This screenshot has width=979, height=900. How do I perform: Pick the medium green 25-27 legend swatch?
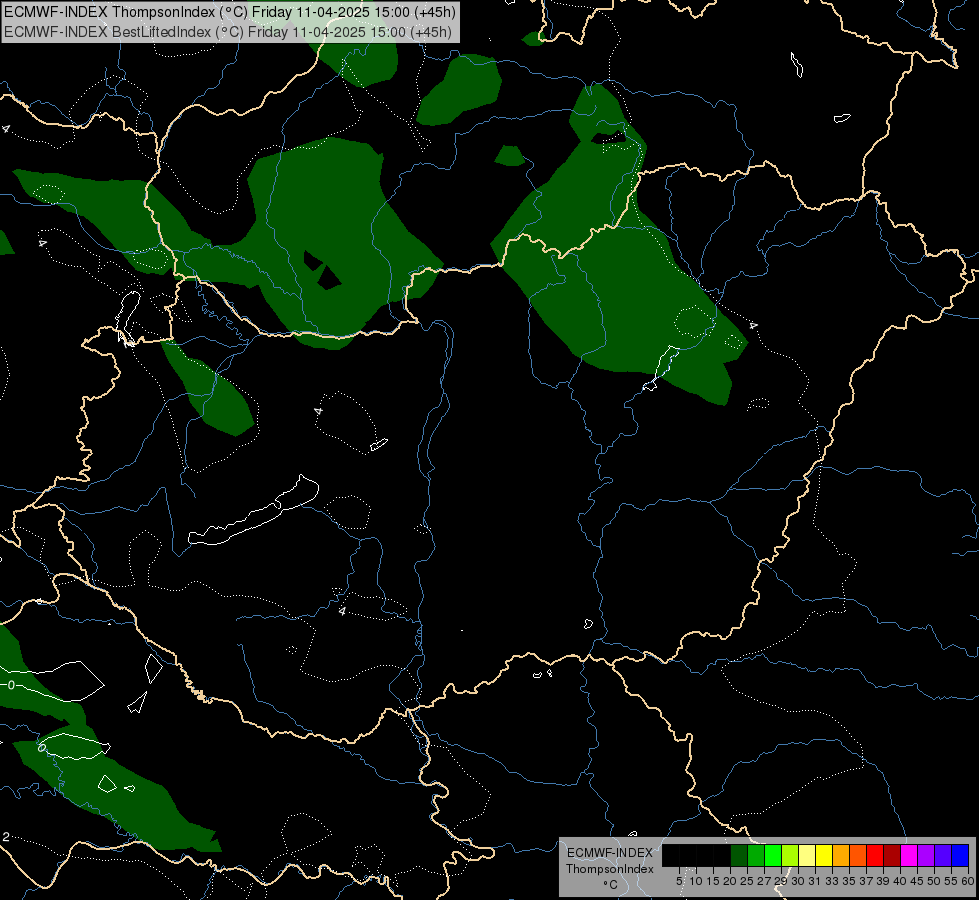point(756,855)
